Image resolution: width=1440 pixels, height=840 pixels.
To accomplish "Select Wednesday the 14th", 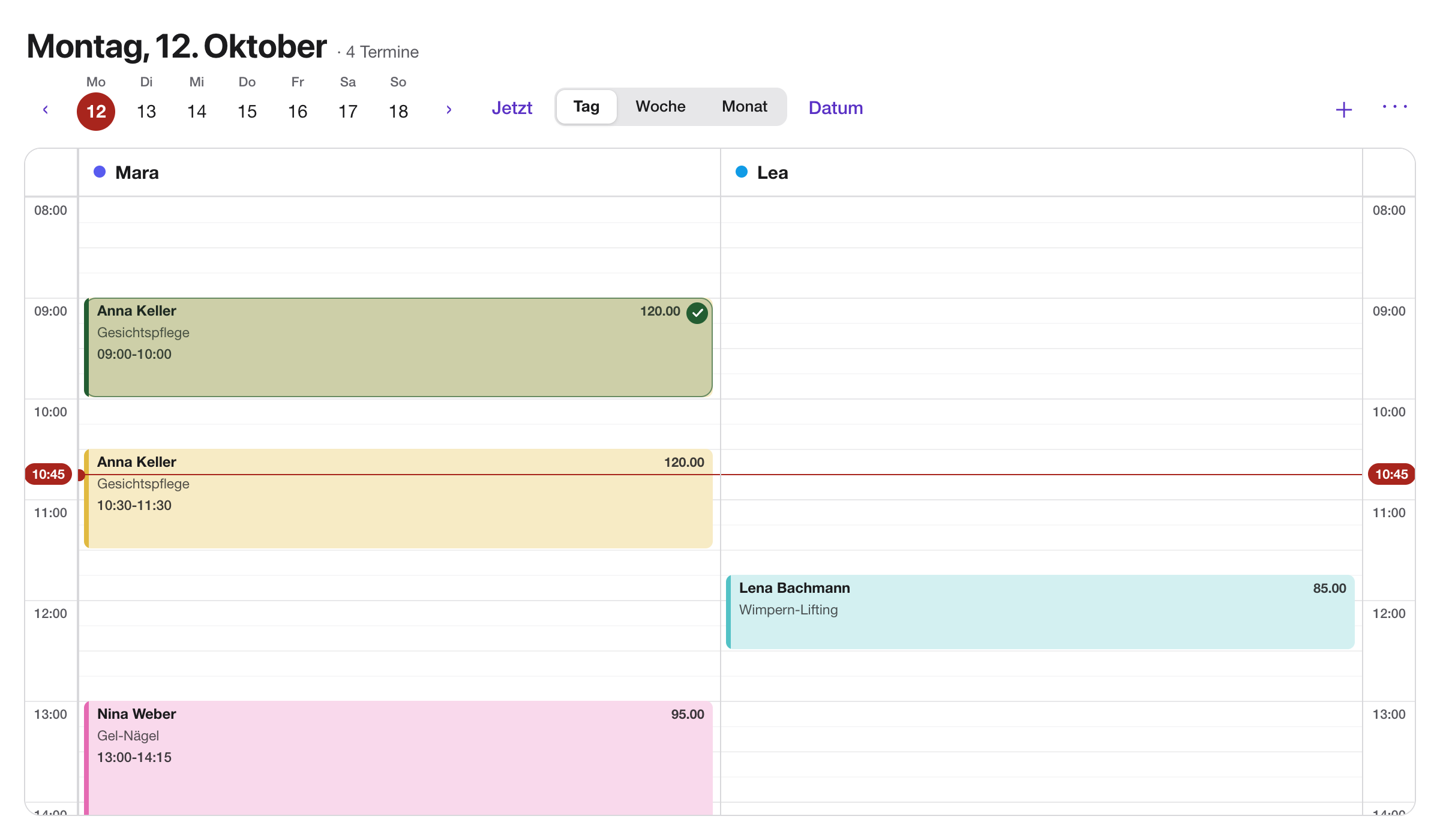I will point(197,112).
